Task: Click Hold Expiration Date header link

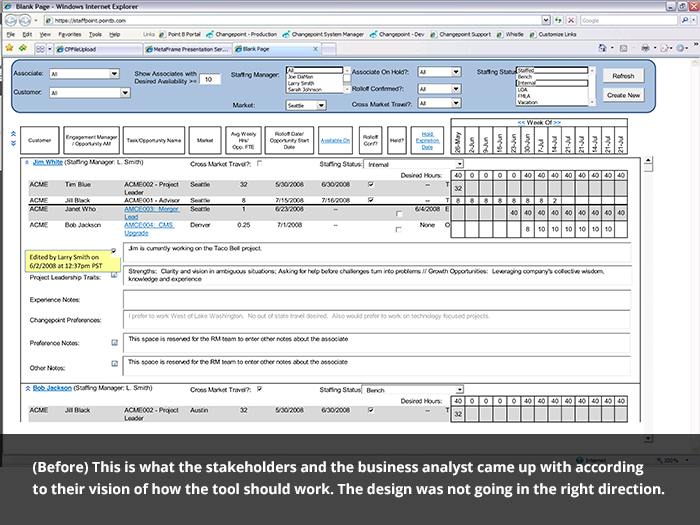Action: tap(427, 140)
